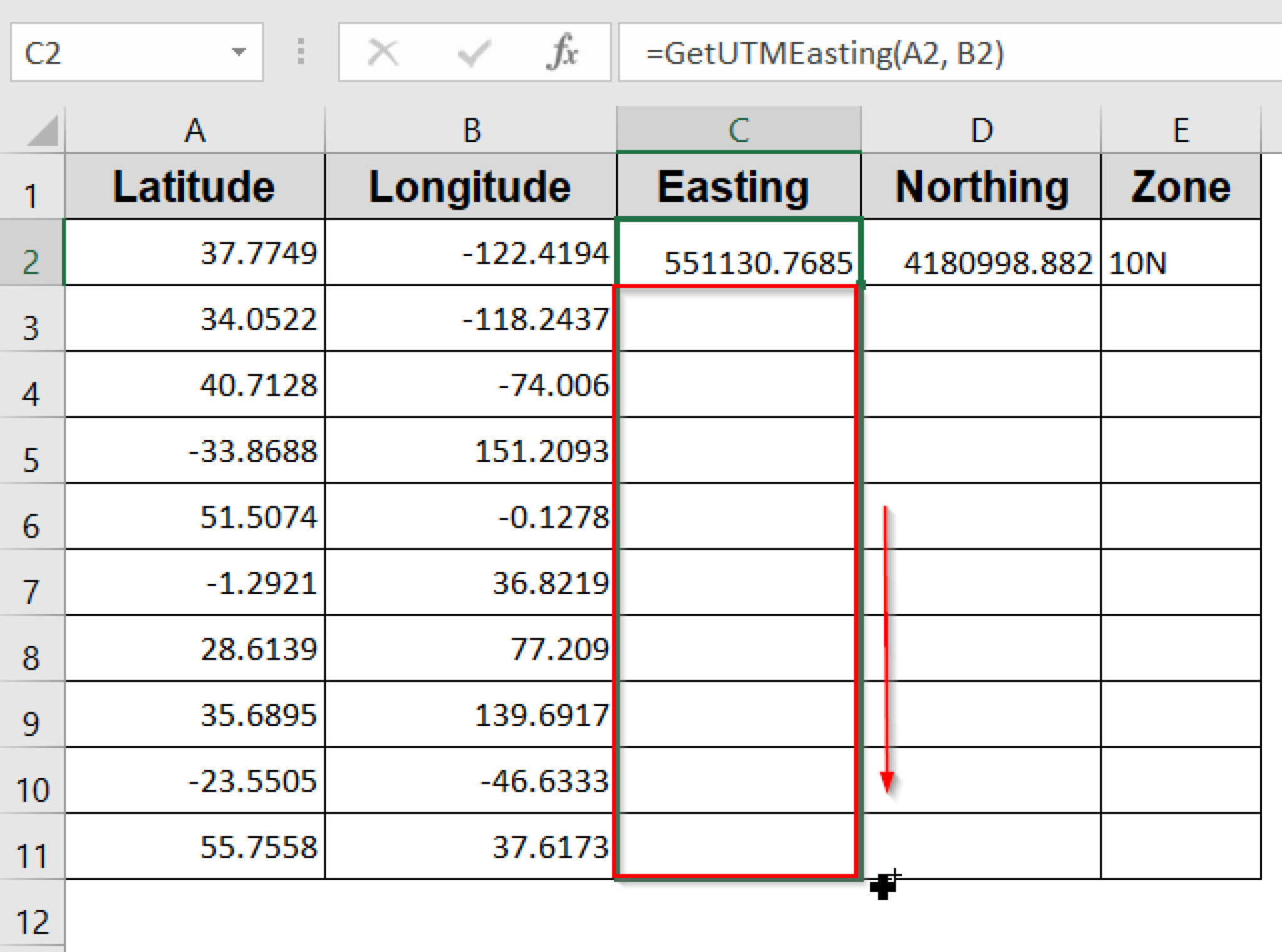Click the vertical ellipsis separator near Name Box

pos(300,53)
